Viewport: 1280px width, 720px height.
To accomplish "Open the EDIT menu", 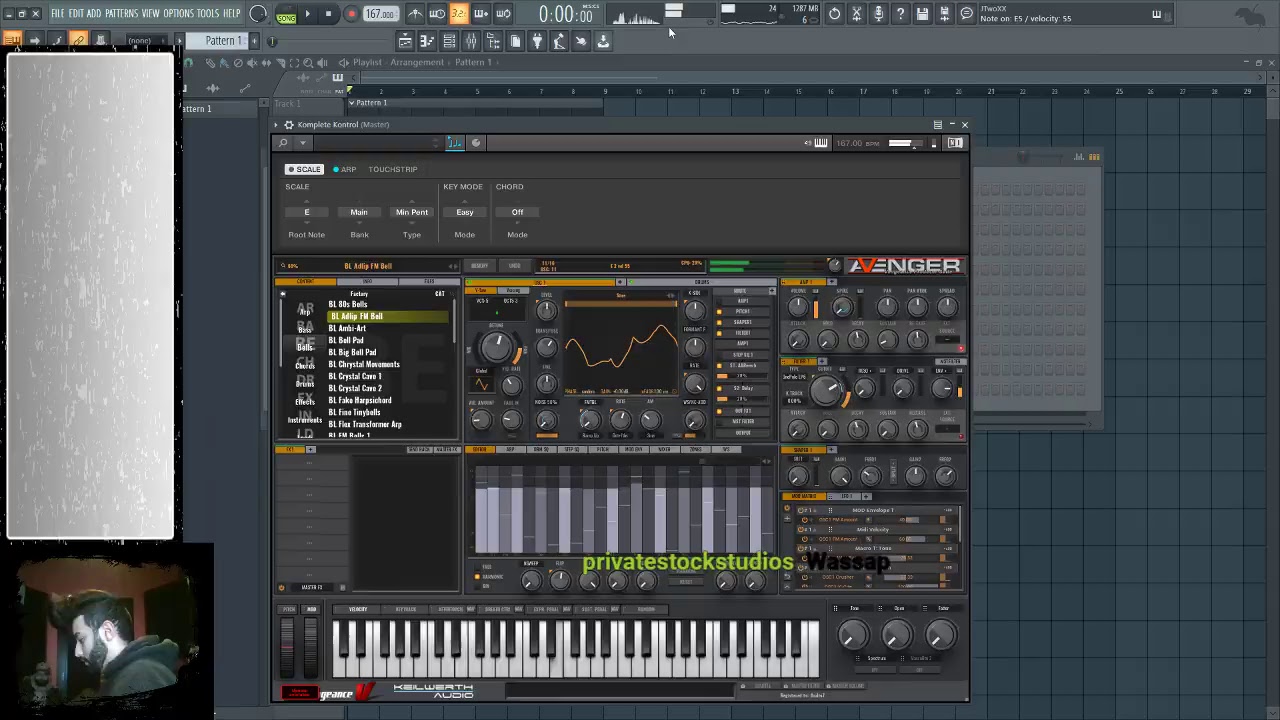I will click(76, 13).
